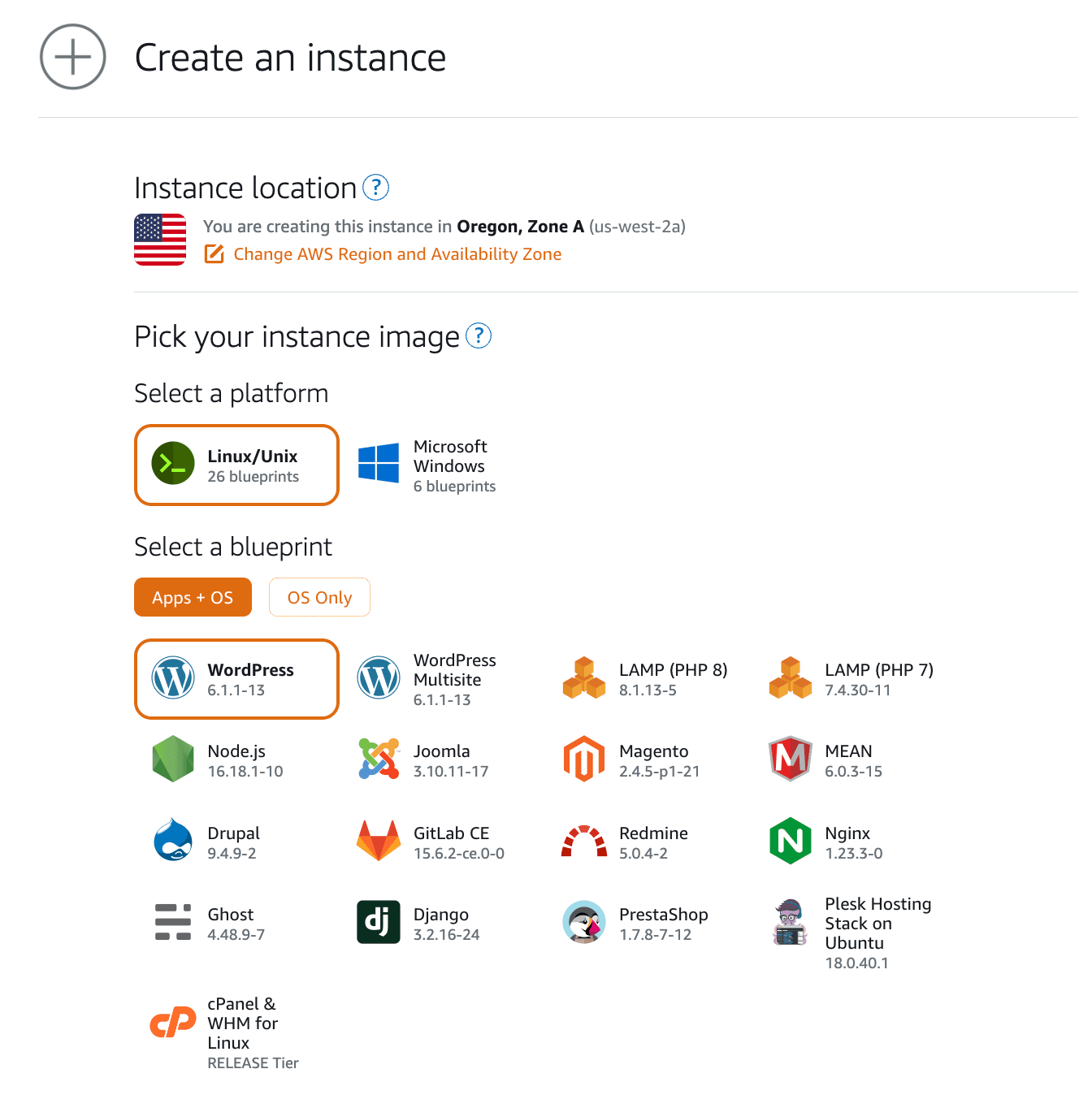Viewport: 1092px width, 1095px height.
Task: Click the WordPress Multisite 6.1.1-13 label
Action: click(x=454, y=680)
